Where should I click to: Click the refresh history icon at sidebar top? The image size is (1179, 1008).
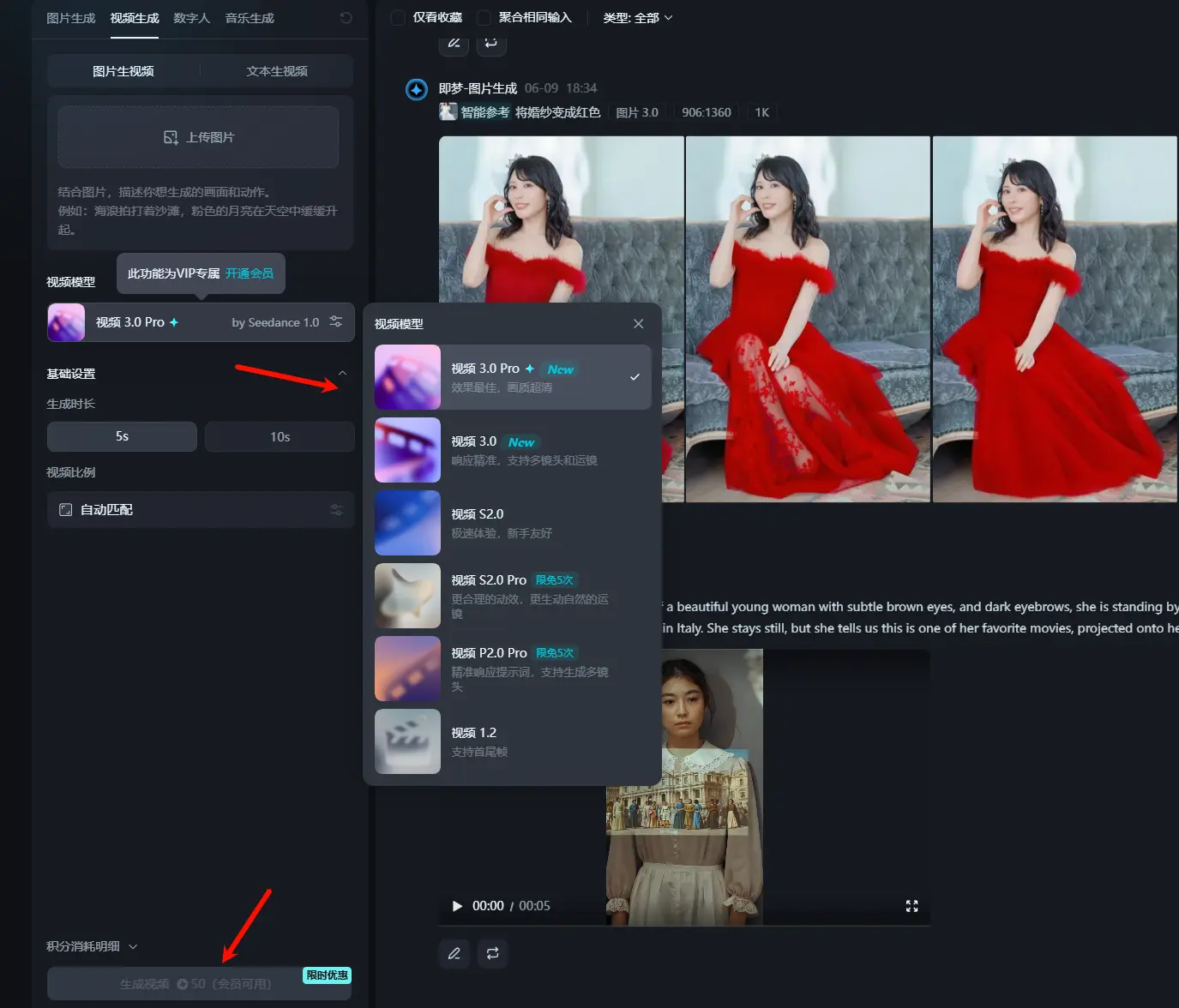coord(345,17)
